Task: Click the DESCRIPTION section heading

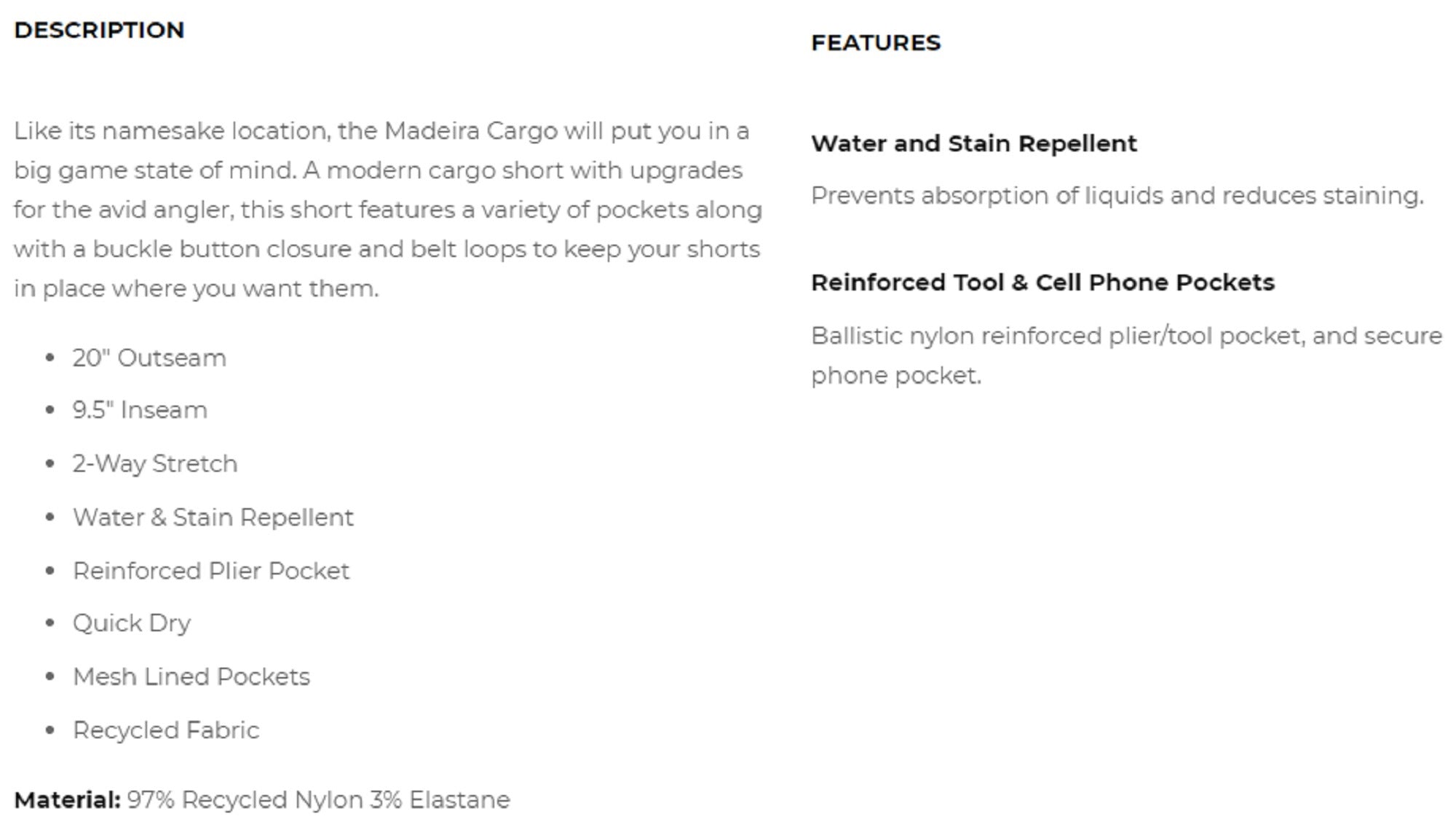Action: 99,30
